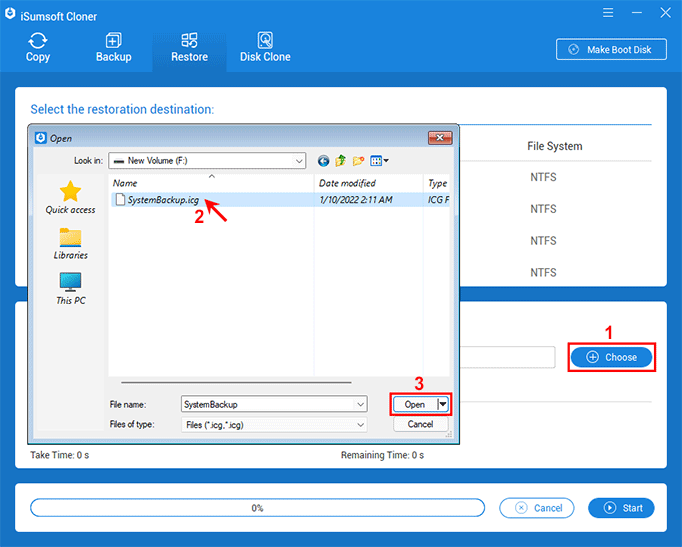
Task: Open Quick access in dialog sidebar
Action: coord(70,198)
